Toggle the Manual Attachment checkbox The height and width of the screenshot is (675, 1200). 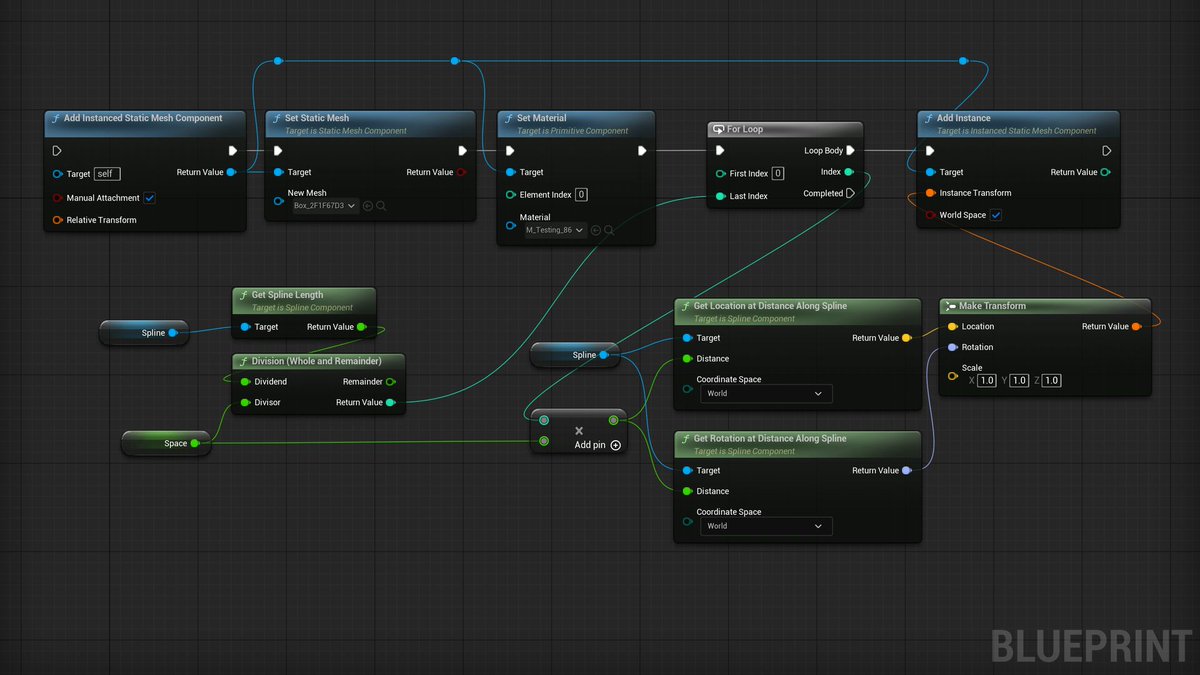coord(150,198)
